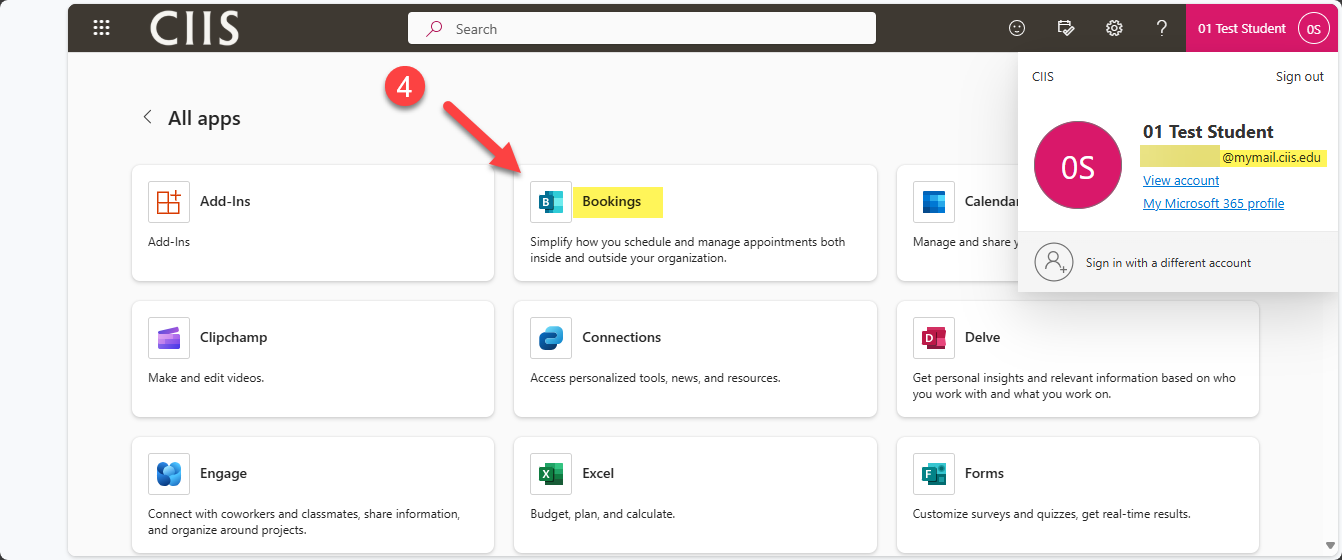Open the notes pencil icon in header
This screenshot has height=560, width=1342.
click(1066, 28)
